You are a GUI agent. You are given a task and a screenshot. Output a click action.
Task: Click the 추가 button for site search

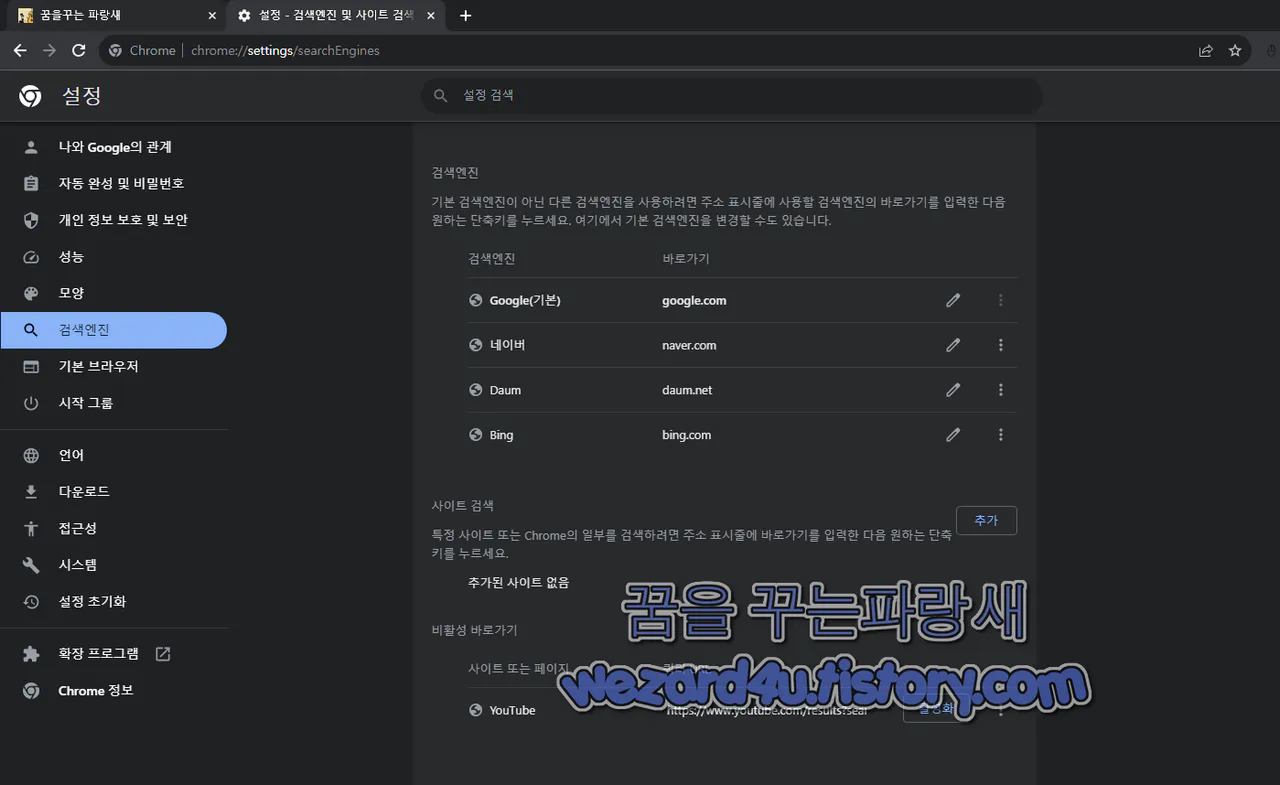(986, 520)
